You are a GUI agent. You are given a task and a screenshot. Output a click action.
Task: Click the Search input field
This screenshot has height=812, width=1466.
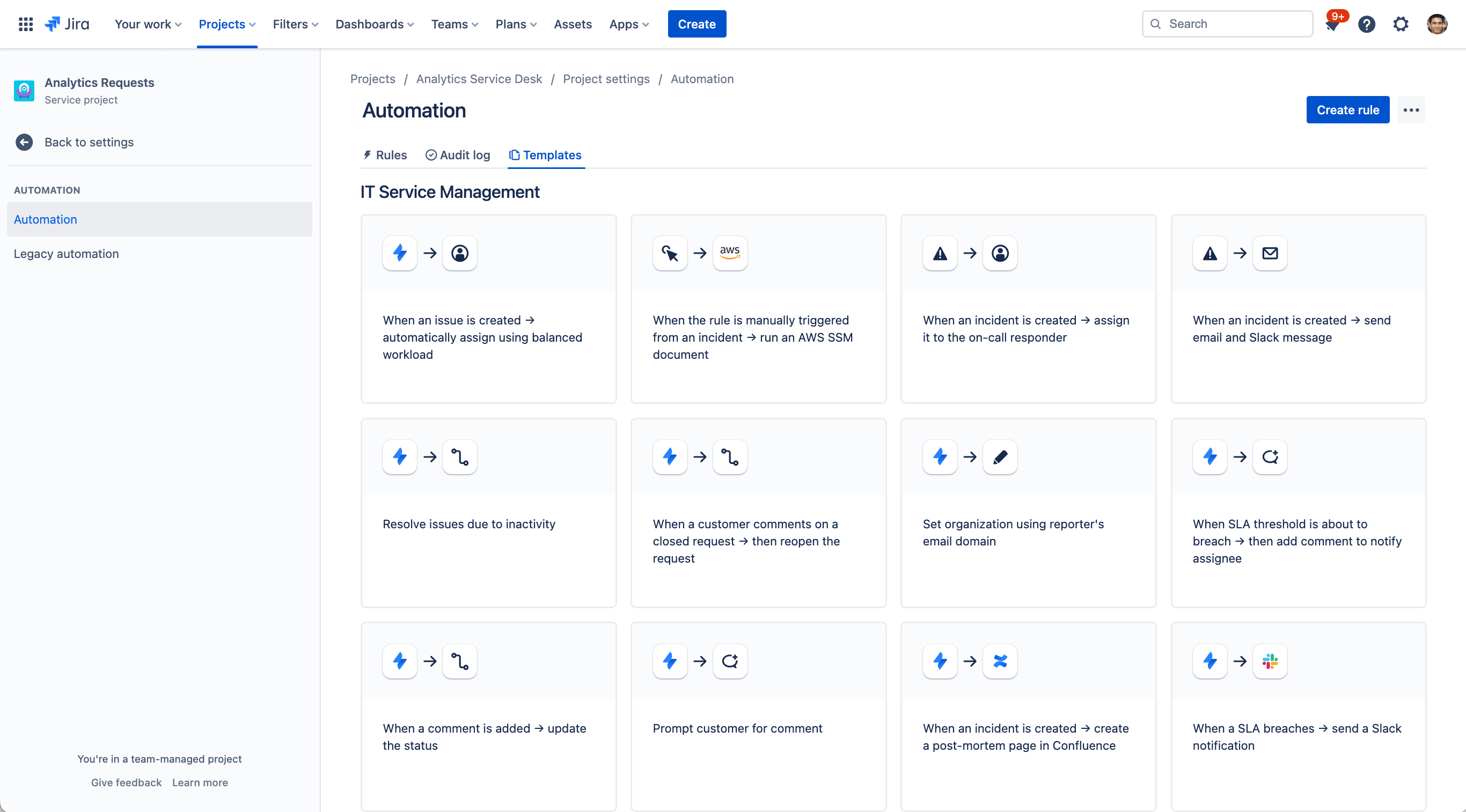(x=1228, y=23)
